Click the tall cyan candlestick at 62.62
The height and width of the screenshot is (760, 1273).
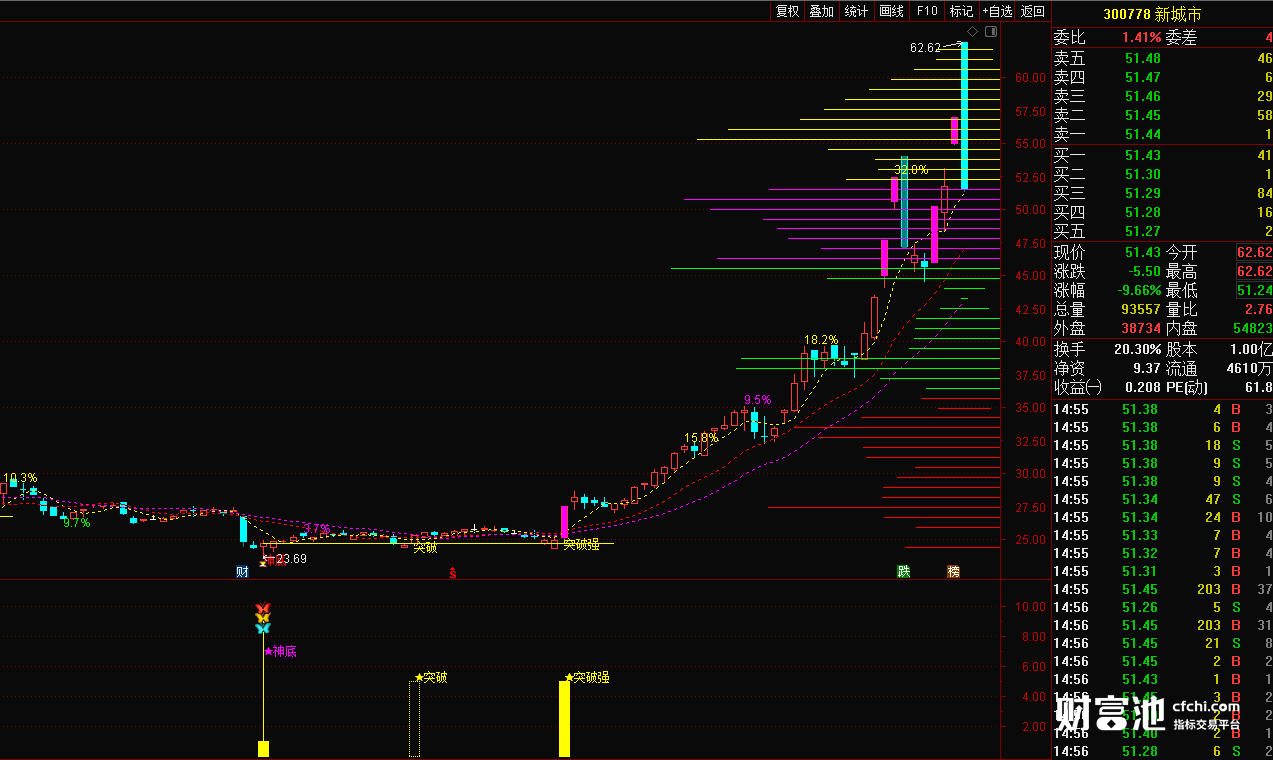(x=965, y=115)
